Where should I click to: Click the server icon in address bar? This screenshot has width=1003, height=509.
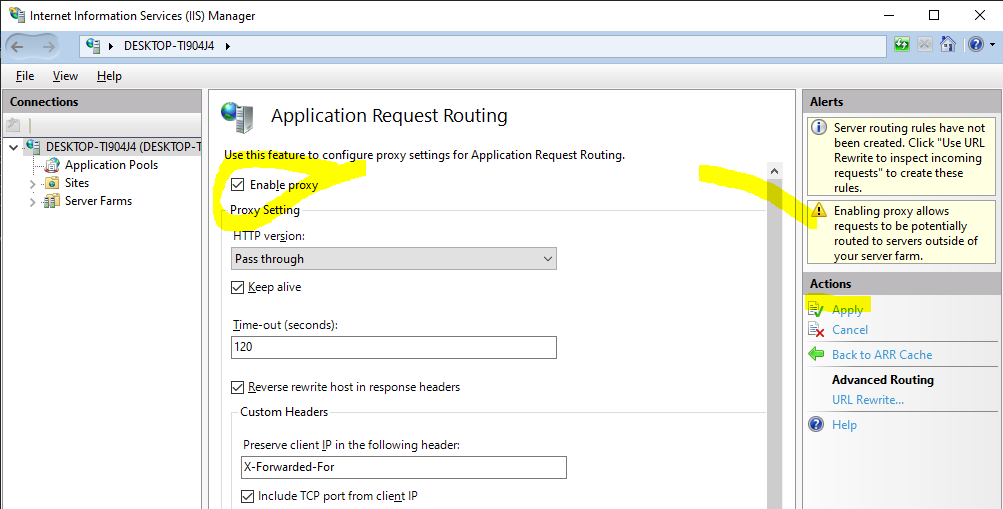click(93, 45)
